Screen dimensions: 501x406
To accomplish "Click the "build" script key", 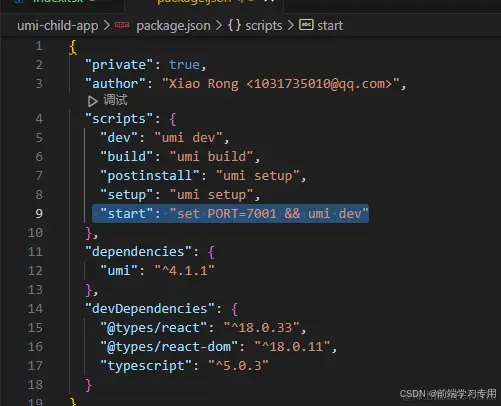I will [127, 157].
